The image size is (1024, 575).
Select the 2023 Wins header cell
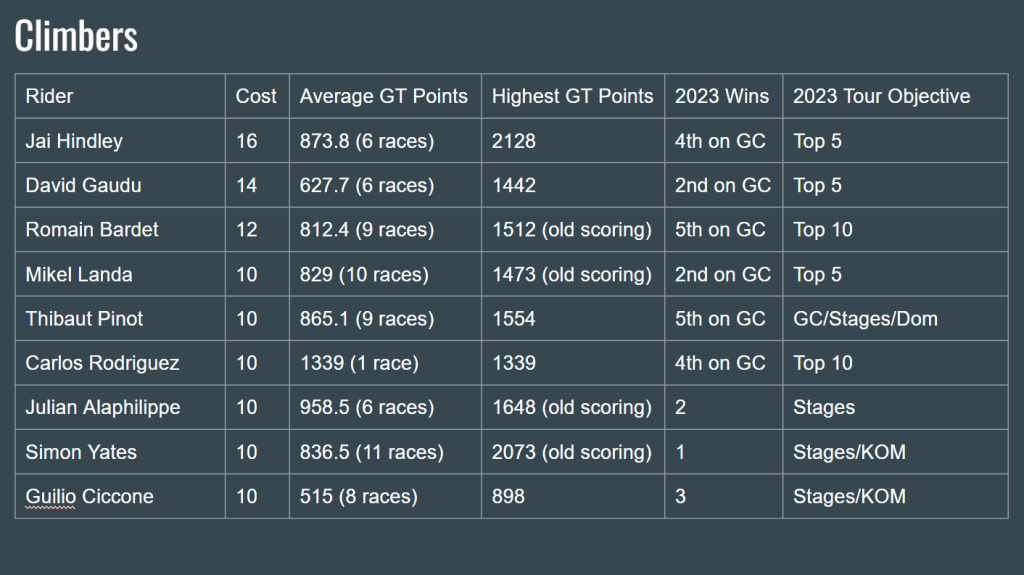(722, 96)
